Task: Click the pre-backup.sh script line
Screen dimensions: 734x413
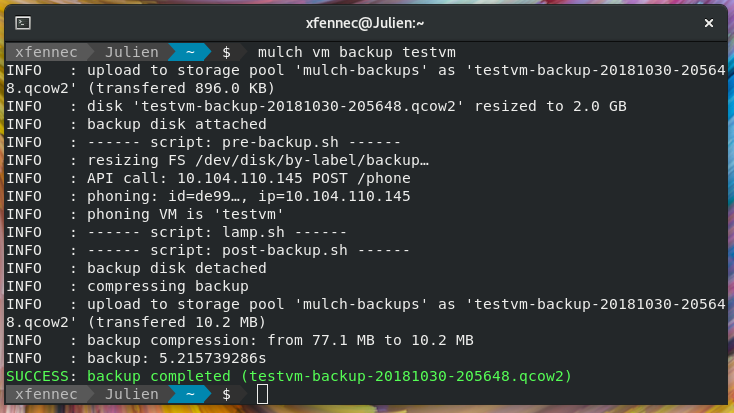Action: point(243,142)
